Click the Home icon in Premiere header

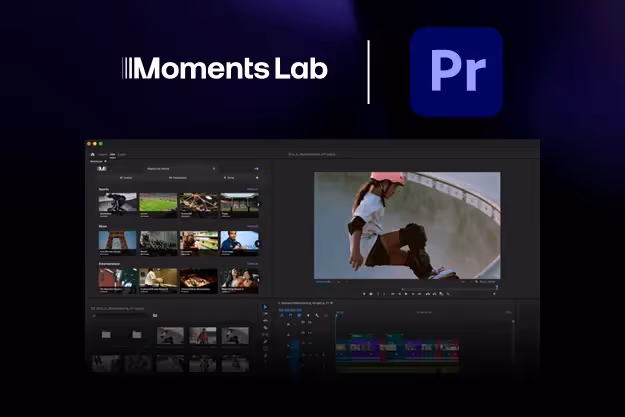point(92,154)
